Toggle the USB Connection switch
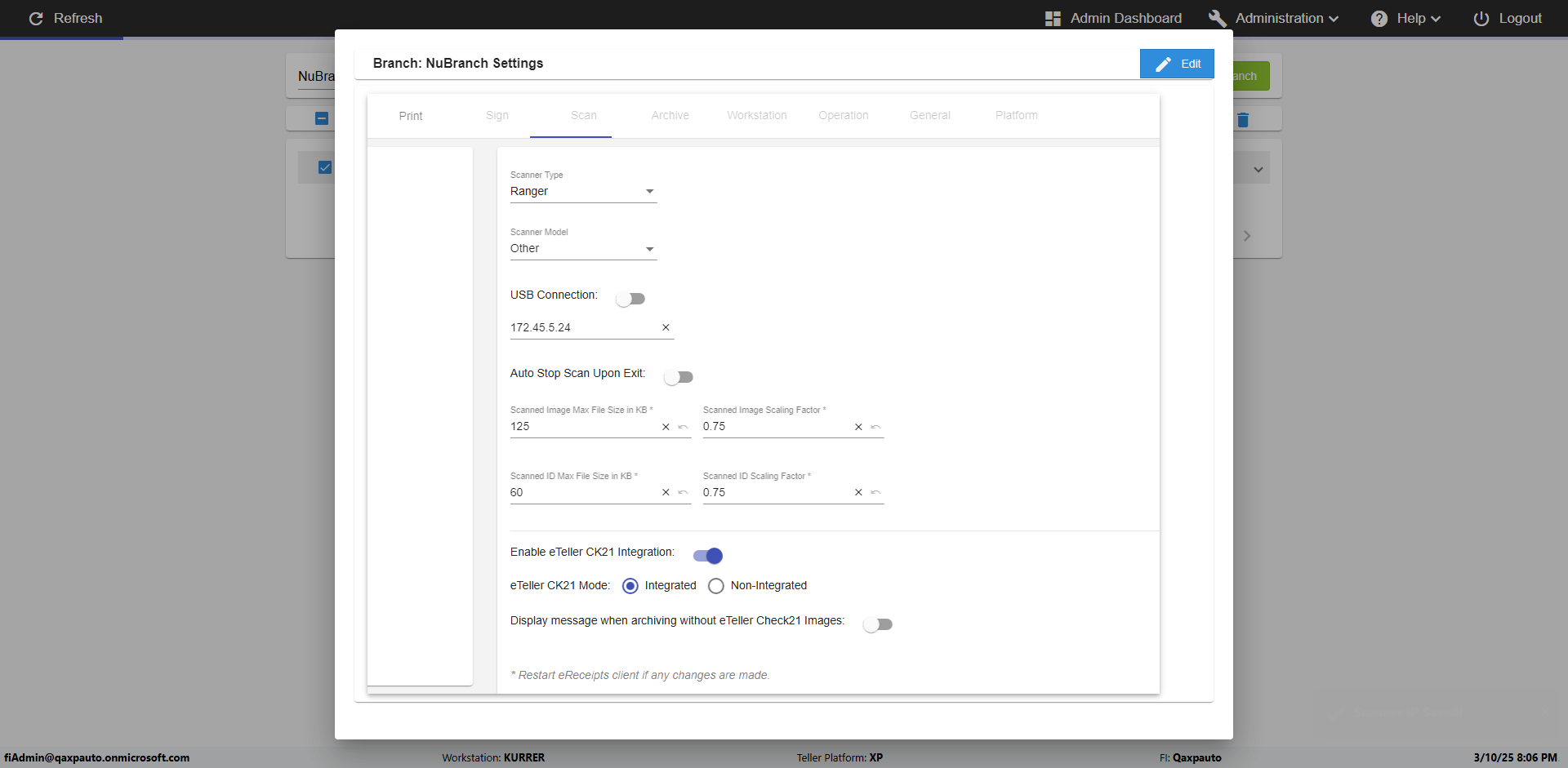 [630, 299]
